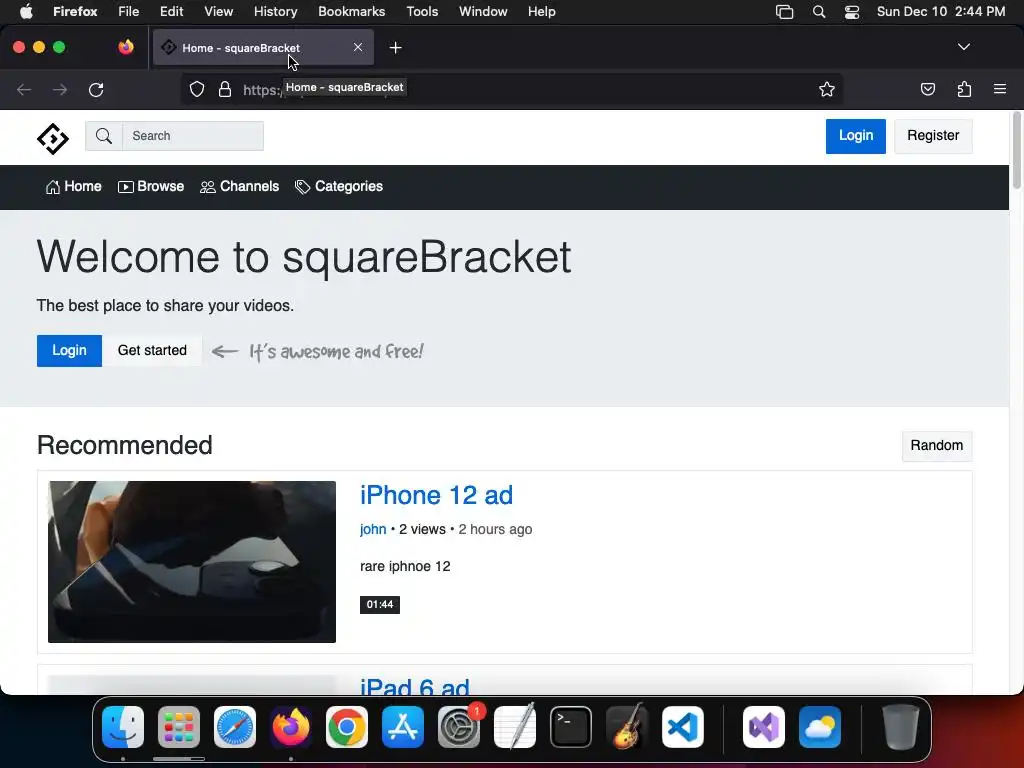Click the Stage Manager windows icon in menu bar

click(784, 12)
